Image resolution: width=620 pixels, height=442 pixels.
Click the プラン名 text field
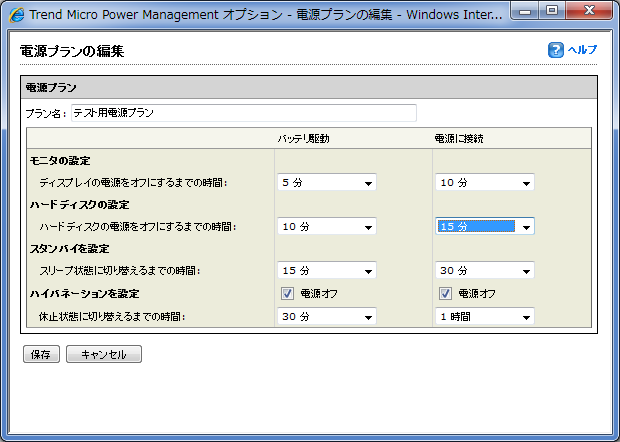(243, 113)
